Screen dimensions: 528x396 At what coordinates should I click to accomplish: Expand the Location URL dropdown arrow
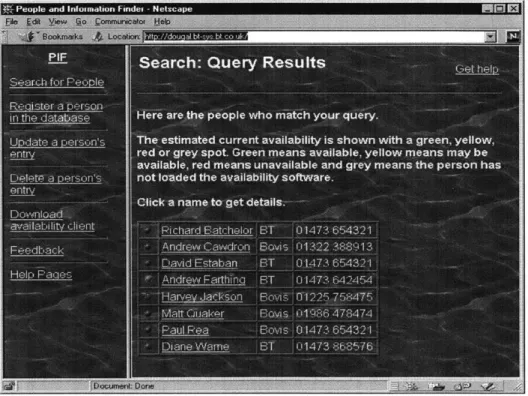point(490,36)
